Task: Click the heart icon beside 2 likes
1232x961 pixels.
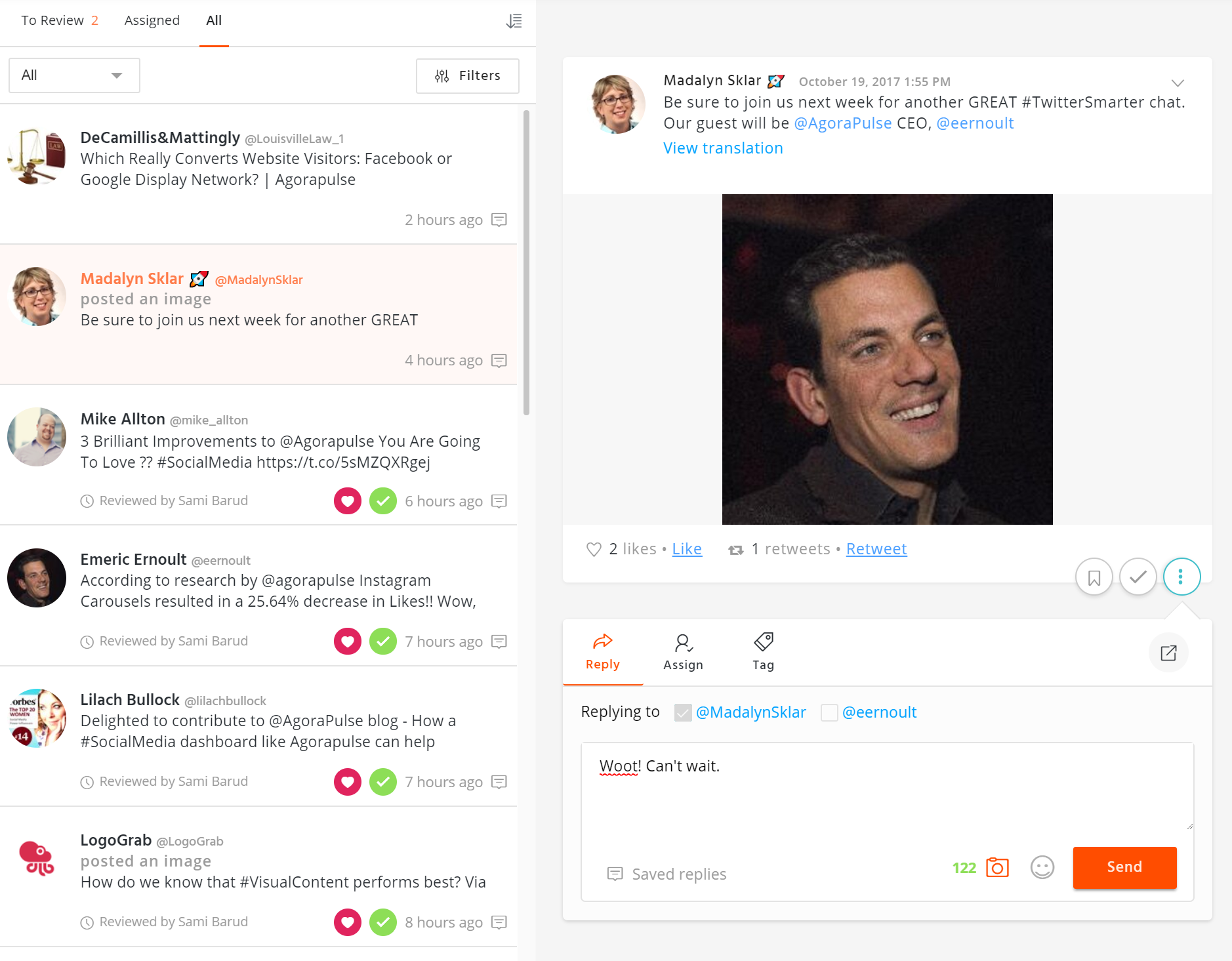Action: pyautogui.click(x=594, y=550)
